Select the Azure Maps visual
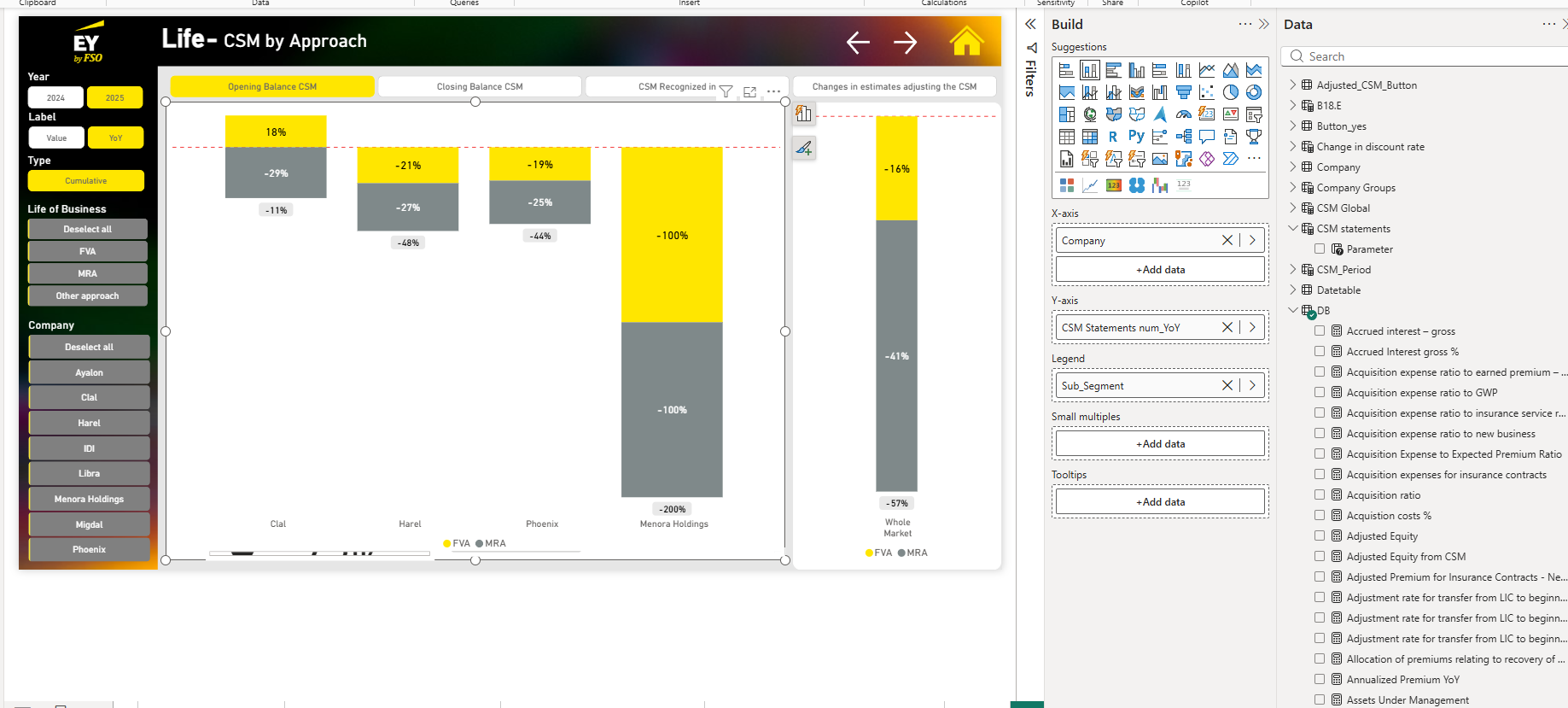Image resolution: width=1568 pixels, height=708 pixels. 1160,114
